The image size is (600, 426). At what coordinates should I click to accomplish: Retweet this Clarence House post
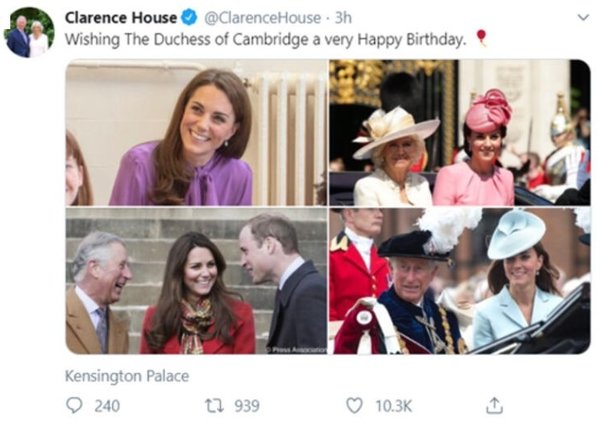click(x=213, y=405)
